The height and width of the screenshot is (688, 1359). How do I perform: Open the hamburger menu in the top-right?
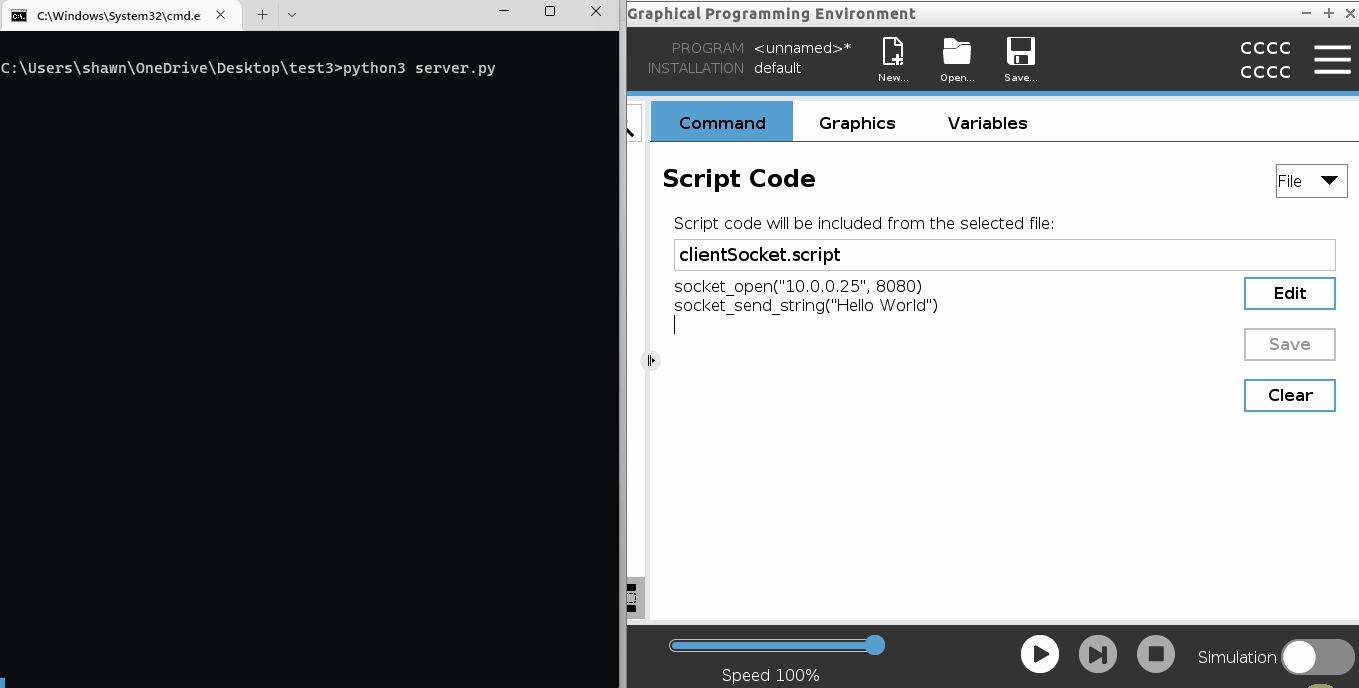[1332, 59]
